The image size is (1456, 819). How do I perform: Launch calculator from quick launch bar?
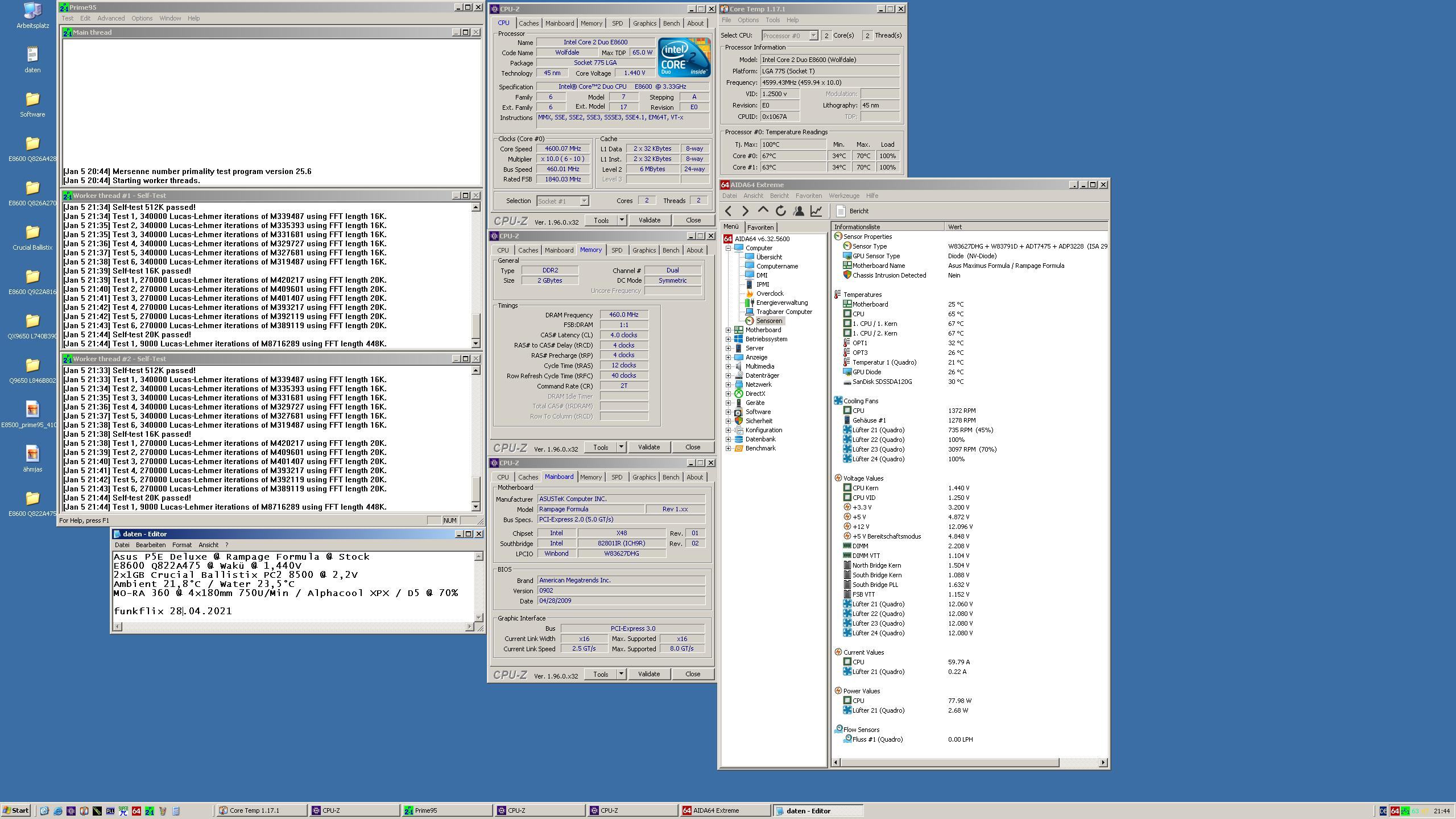coord(175,811)
